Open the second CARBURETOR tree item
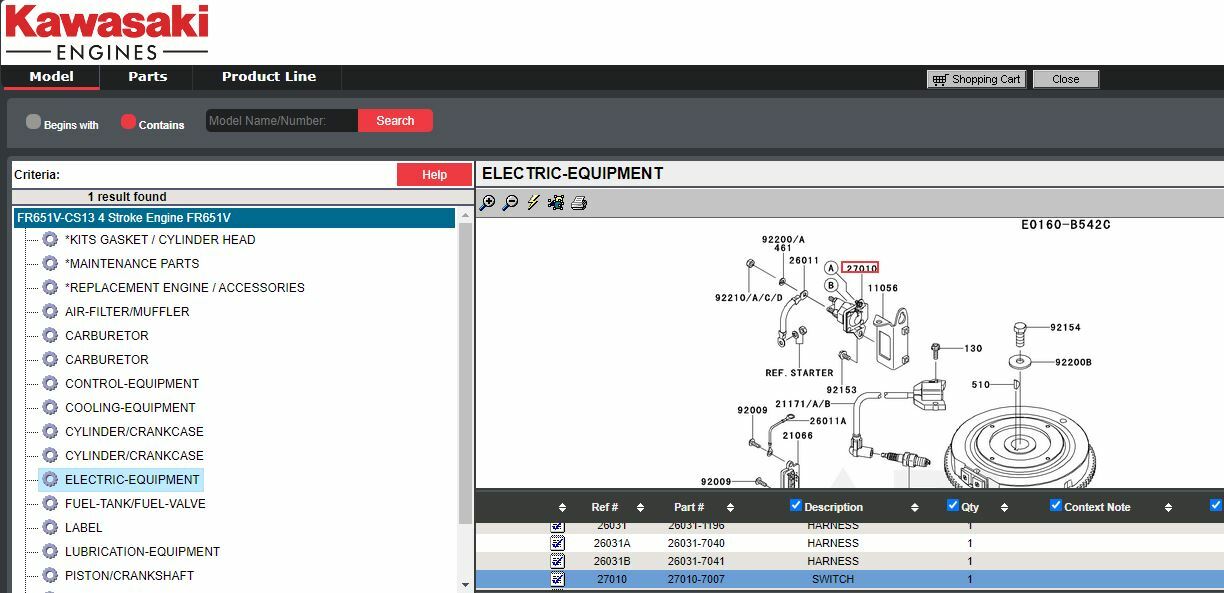 (x=106, y=360)
